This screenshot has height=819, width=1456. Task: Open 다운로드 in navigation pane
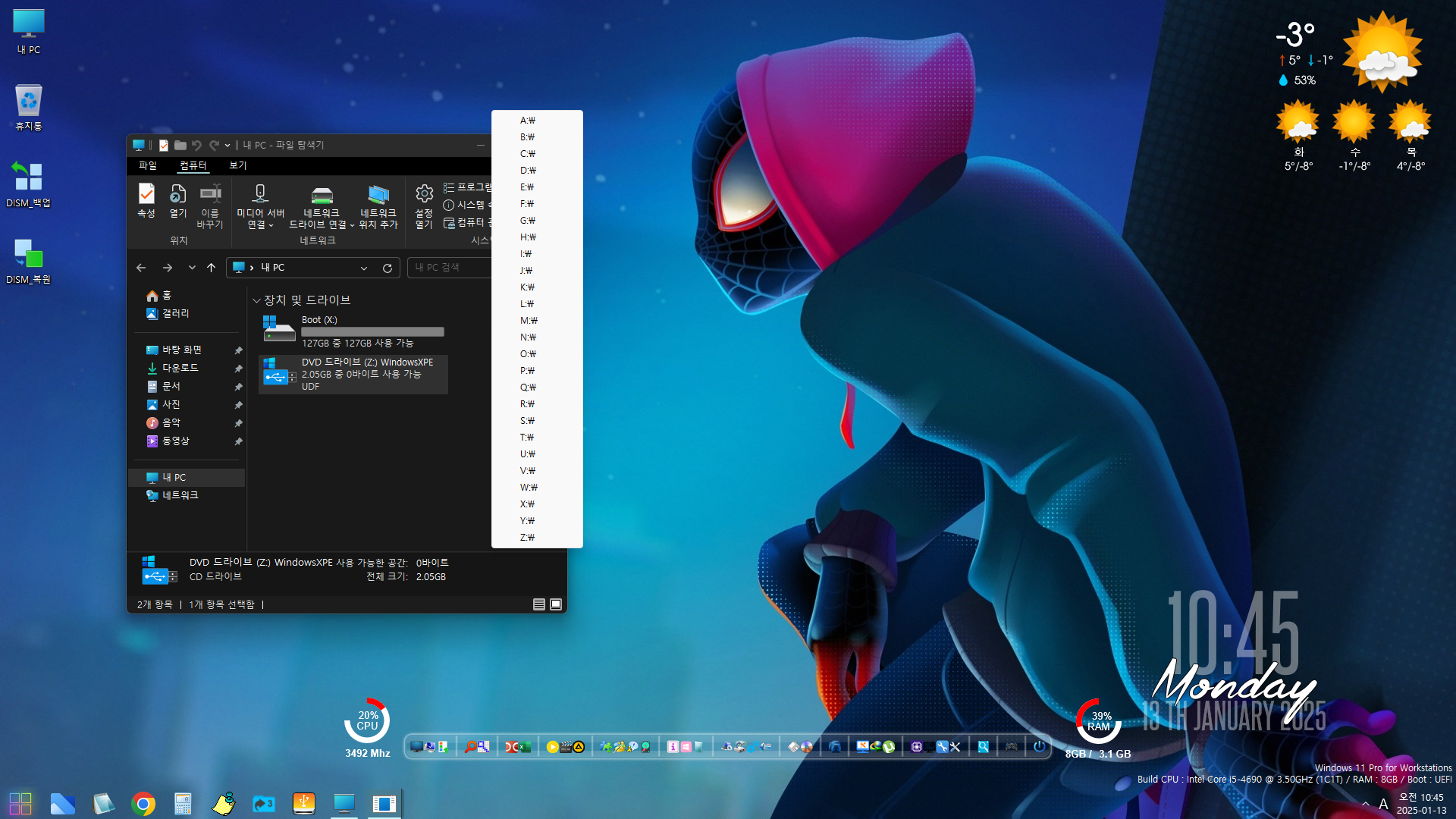pyautogui.click(x=172, y=368)
